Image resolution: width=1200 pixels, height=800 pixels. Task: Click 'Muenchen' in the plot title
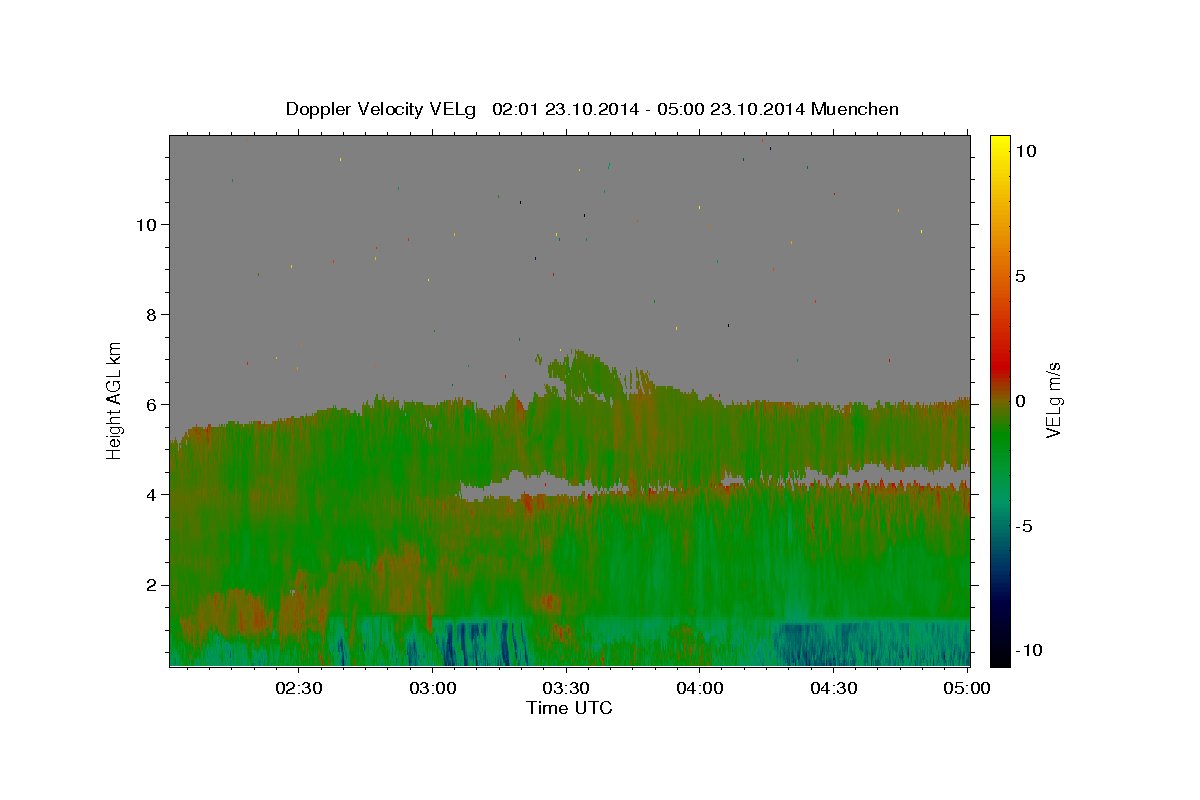[x=856, y=109]
